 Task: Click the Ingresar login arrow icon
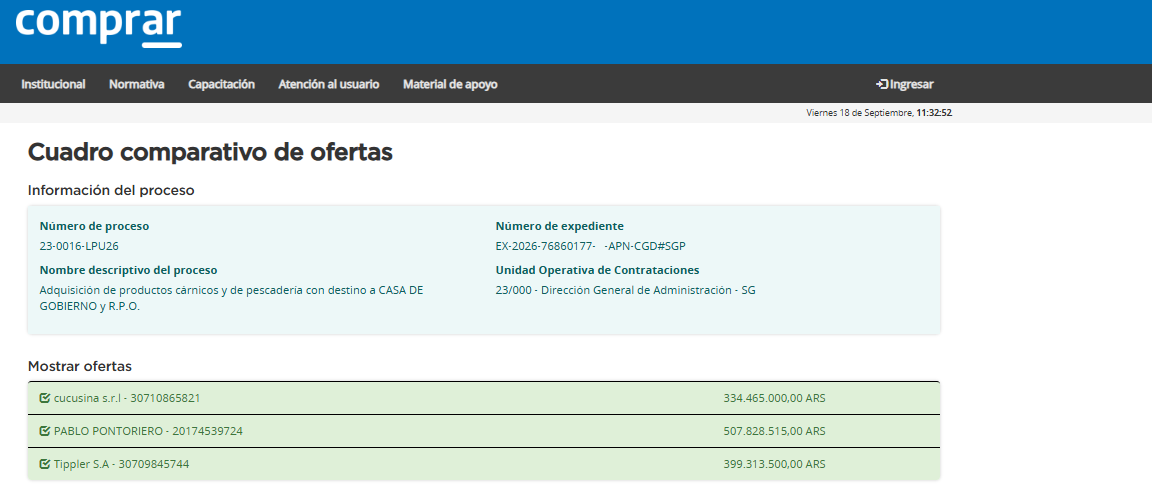(x=882, y=85)
